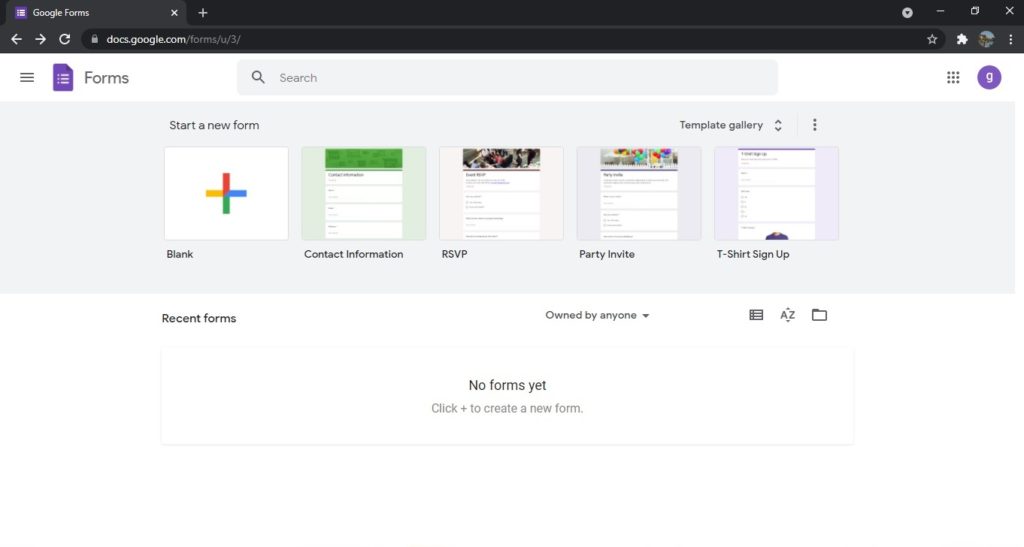Open the Contact Information template
Viewport: 1024px width, 547px height.
364,193
